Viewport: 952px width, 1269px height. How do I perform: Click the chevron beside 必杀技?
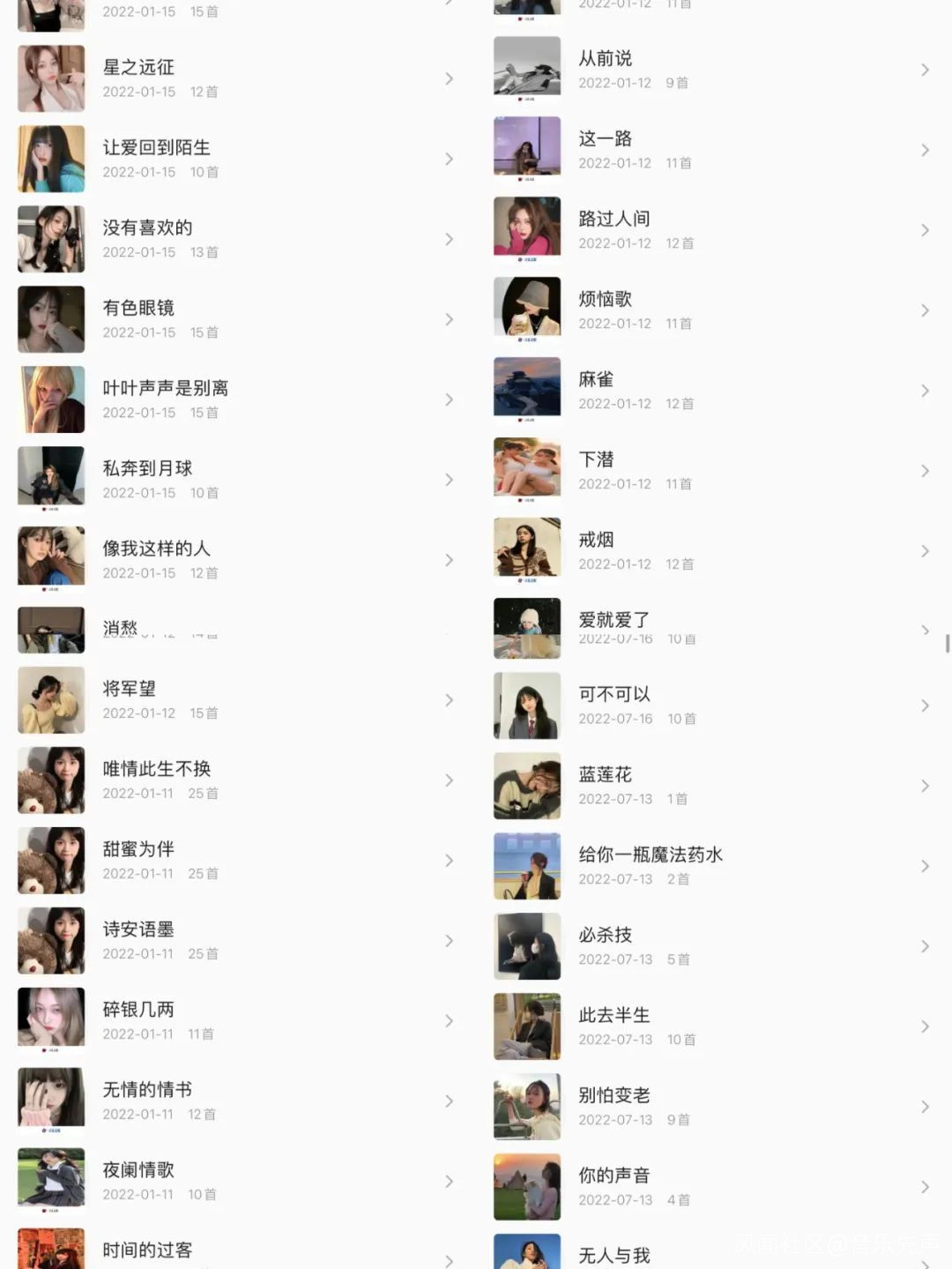click(925, 946)
